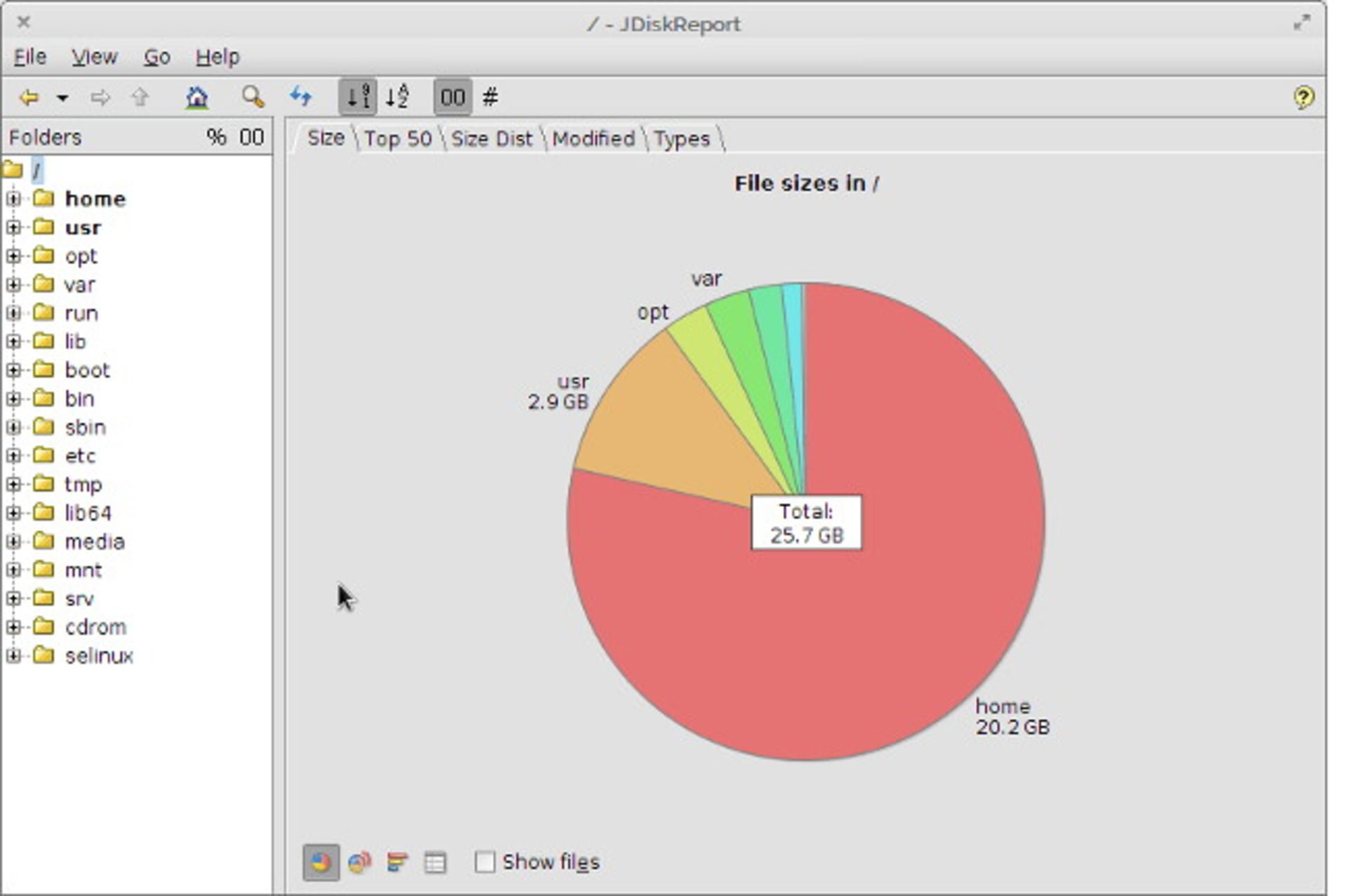Select the selinux folder label
1348x896 pixels.
point(99,656)
